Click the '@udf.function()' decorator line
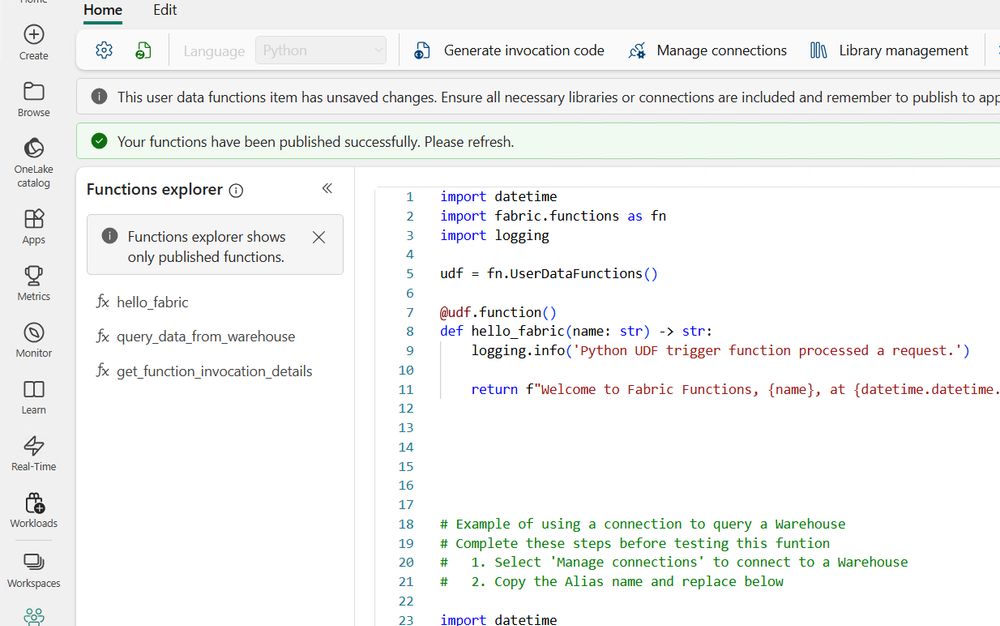Image resolution: width=1000 pixels, height=626 pixels. click(x=498, y=312)
